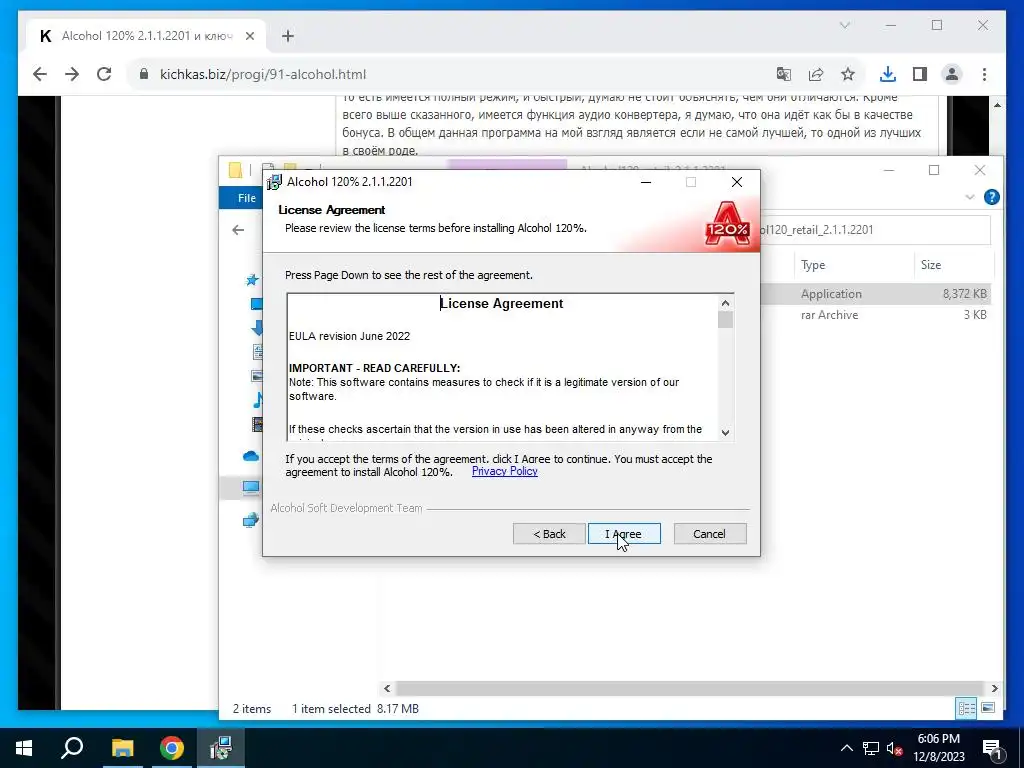Open Pictures icon in Explorer sidebar

[257, 376]
